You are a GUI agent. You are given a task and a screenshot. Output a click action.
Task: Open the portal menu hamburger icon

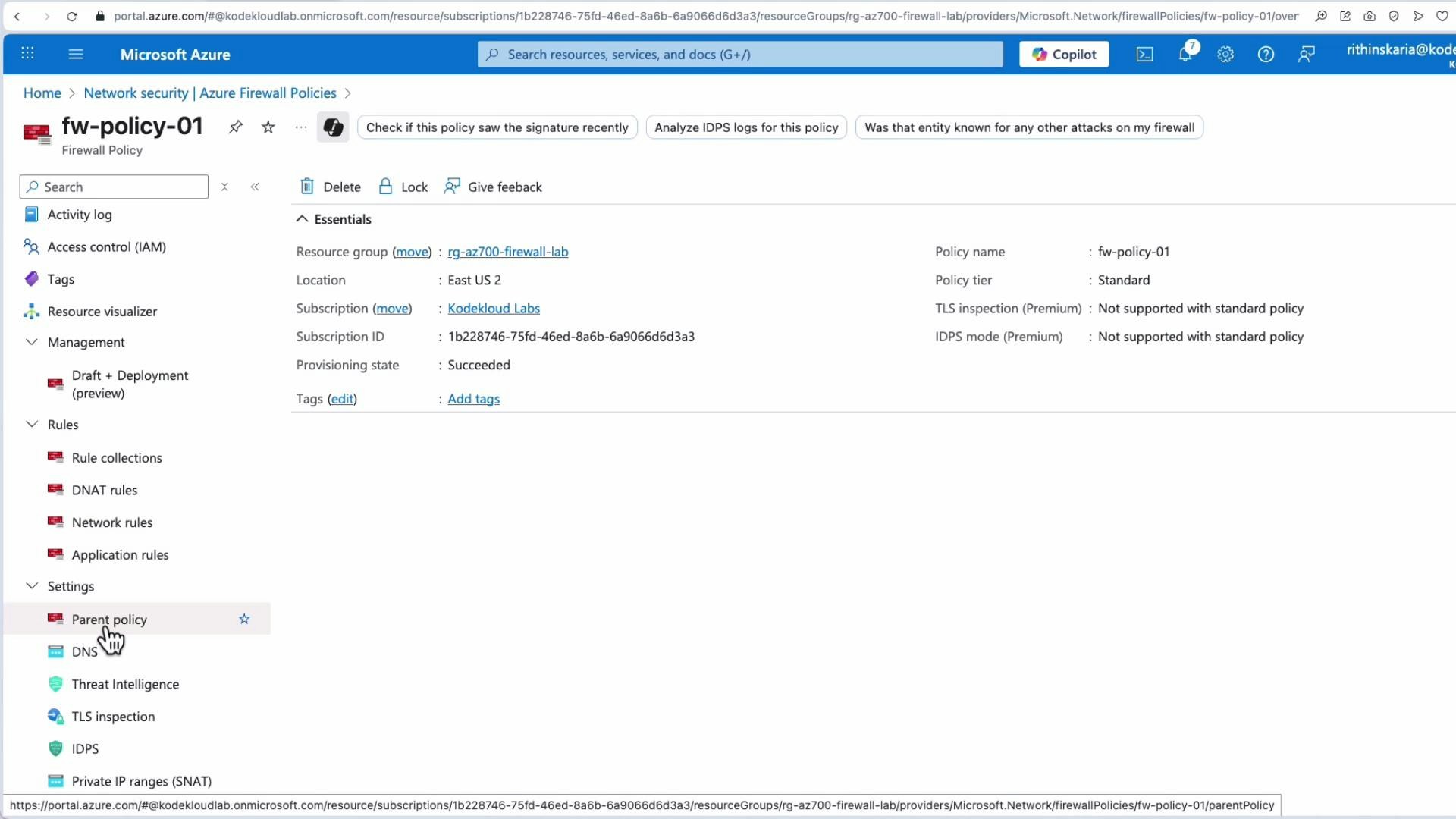coord(75,54)
